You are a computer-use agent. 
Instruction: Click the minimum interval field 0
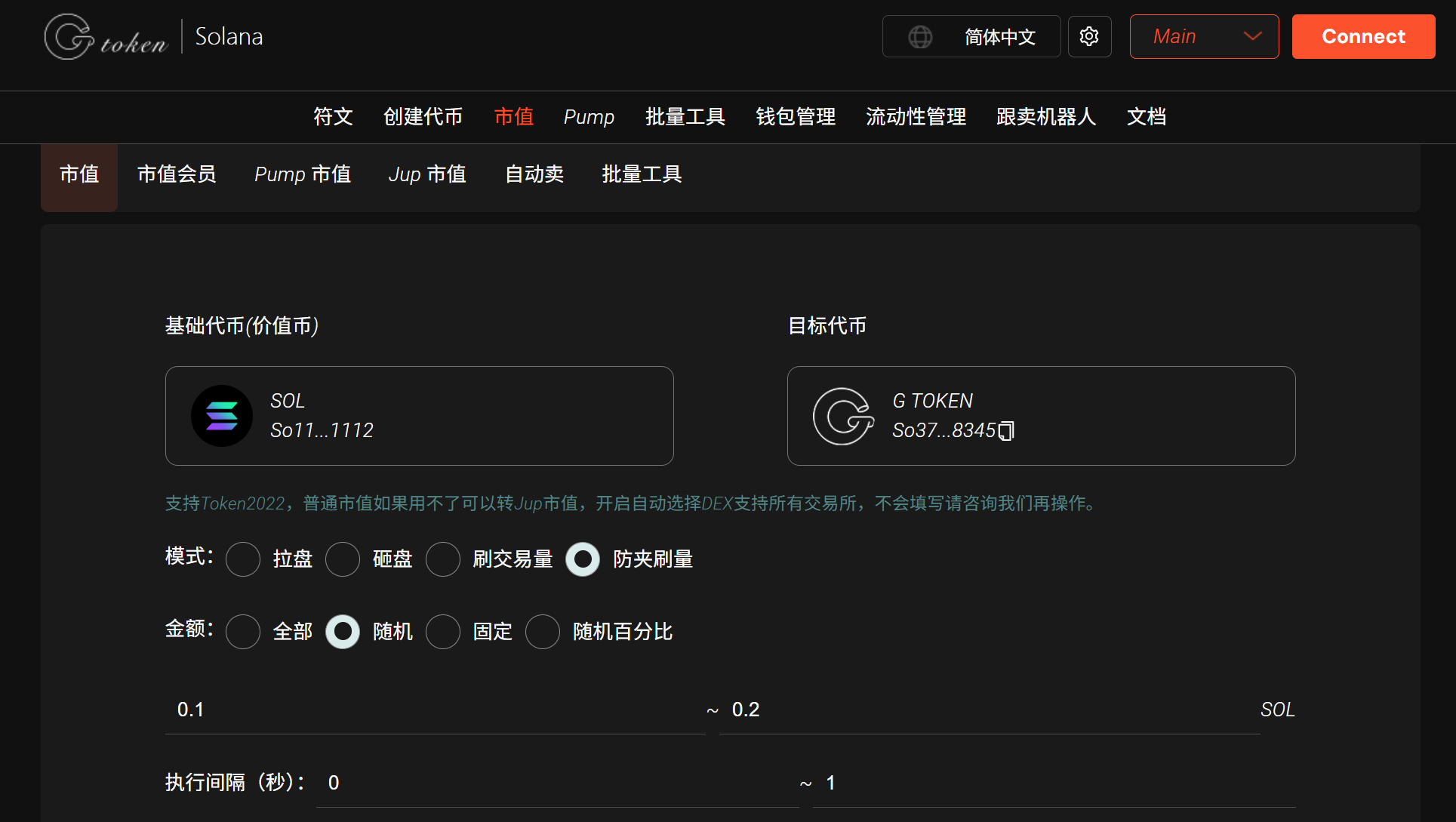pyautogui.click(x=557, y=783)
